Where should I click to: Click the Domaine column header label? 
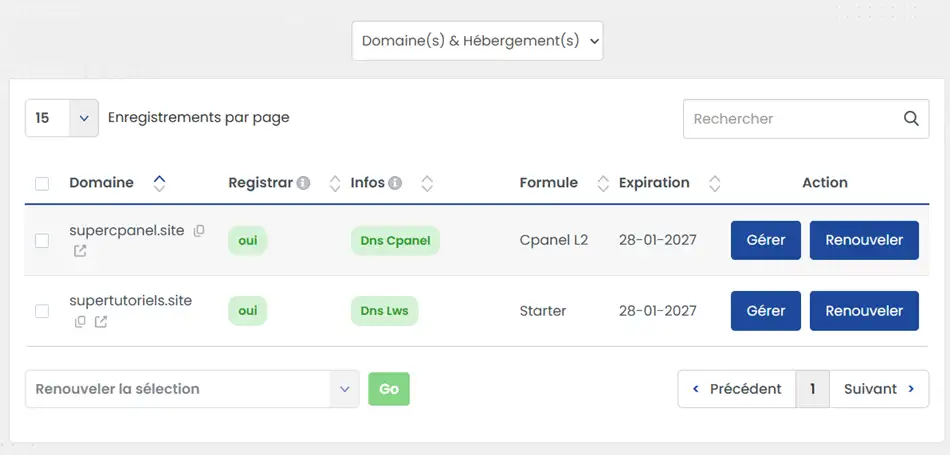click(101, 182)
